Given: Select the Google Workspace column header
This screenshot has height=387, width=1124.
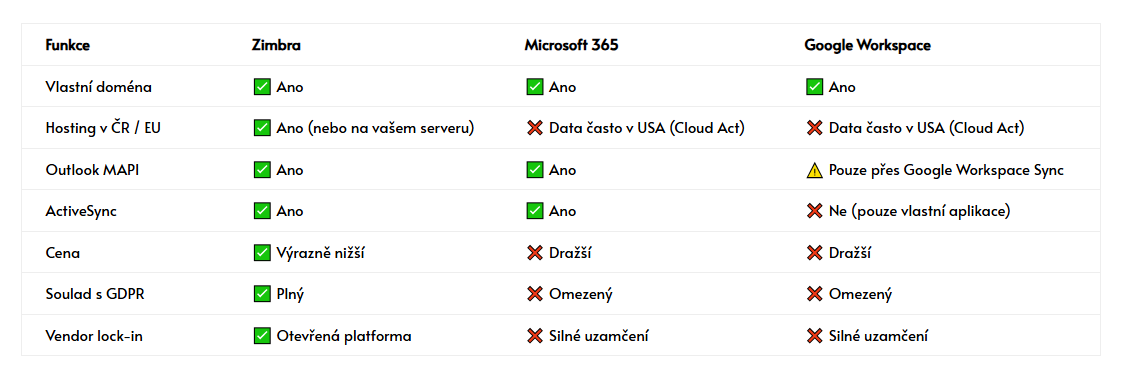Looking at the screenshot, I should coord(867,45).
